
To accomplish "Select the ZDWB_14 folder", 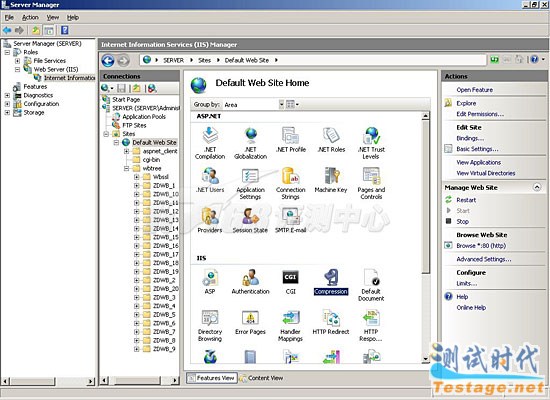I will click(166, 228).
